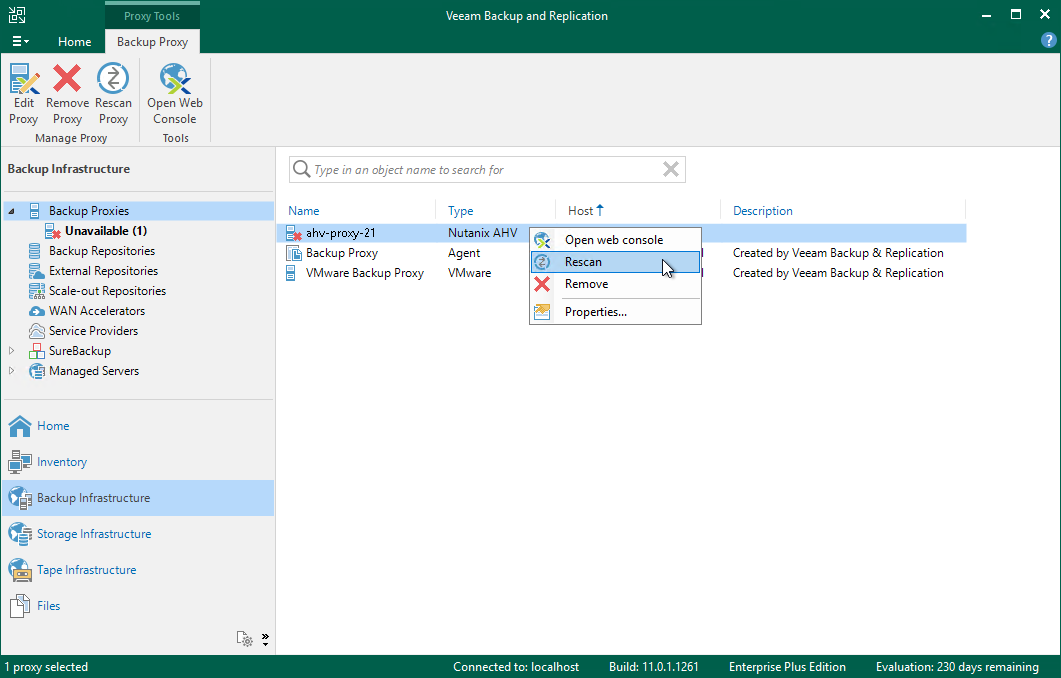Click the Nutanix AHV type cell
This screenshot has height=678, width=1061.
(482, 233)
